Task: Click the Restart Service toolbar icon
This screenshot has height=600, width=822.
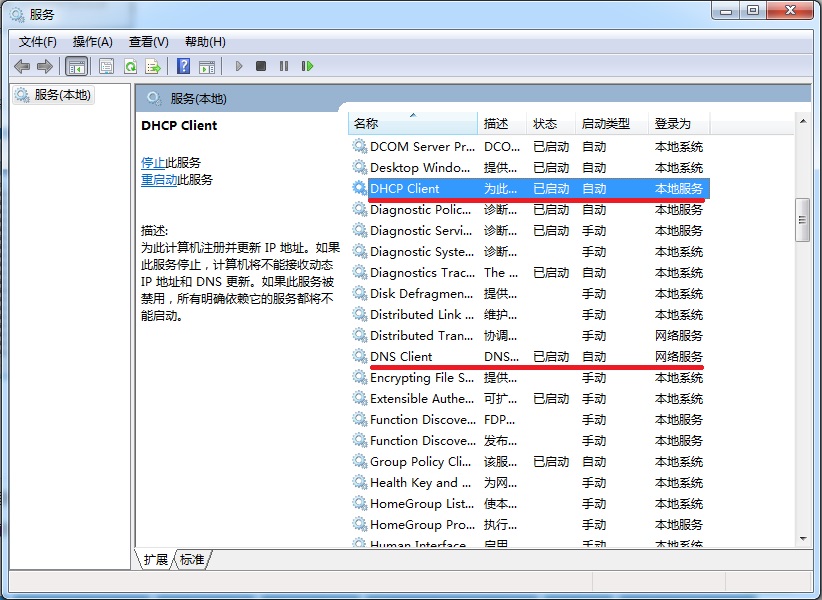Action: point(307,66)
